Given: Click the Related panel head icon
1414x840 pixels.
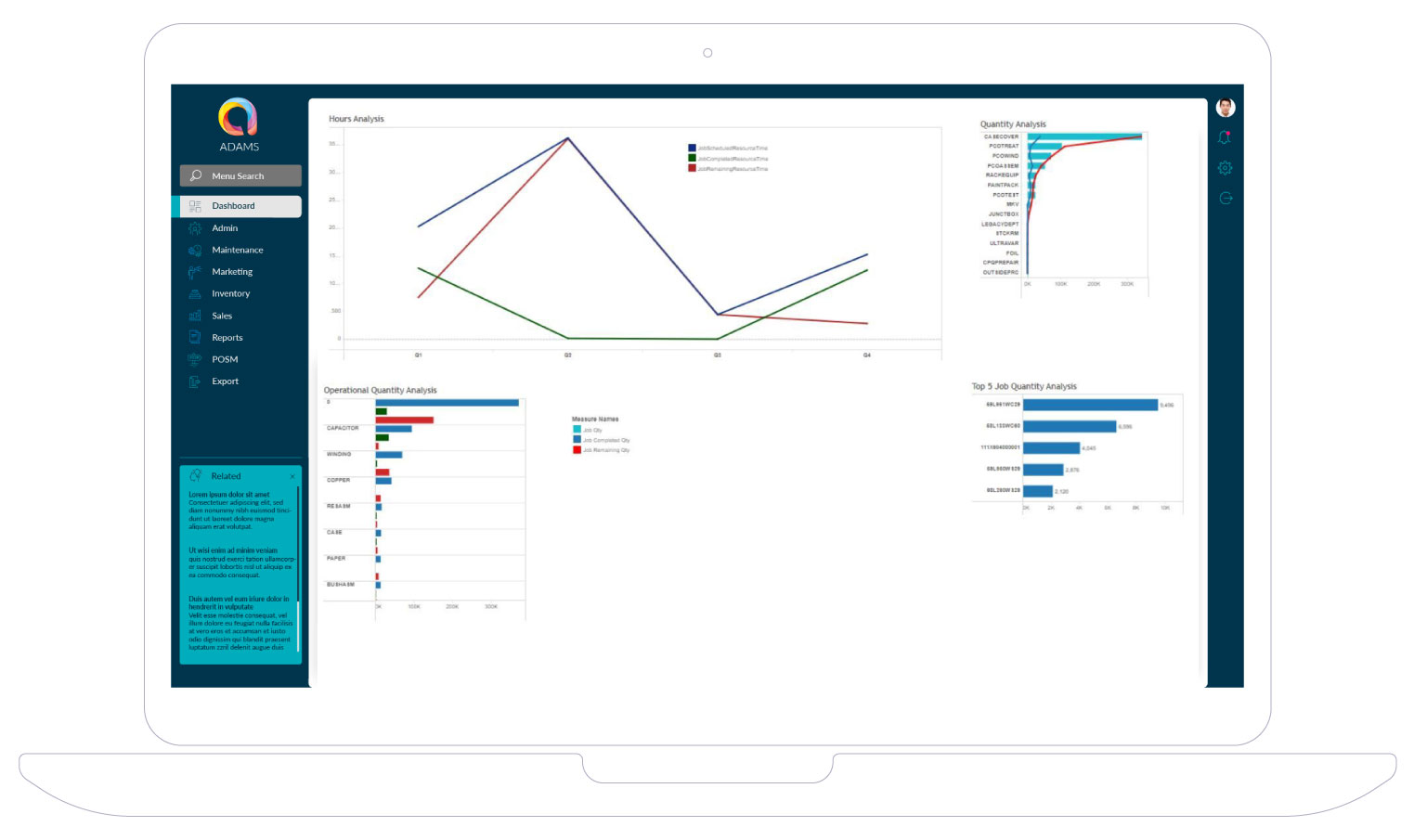Looking at the screenshot, I should coord(196,476).
